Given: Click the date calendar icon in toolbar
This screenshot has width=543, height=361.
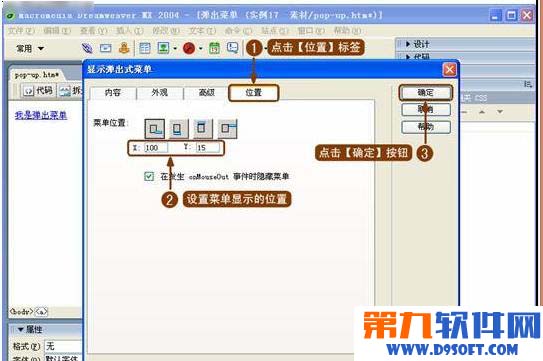Looking at the screenshot, I should tap(214, 48).
